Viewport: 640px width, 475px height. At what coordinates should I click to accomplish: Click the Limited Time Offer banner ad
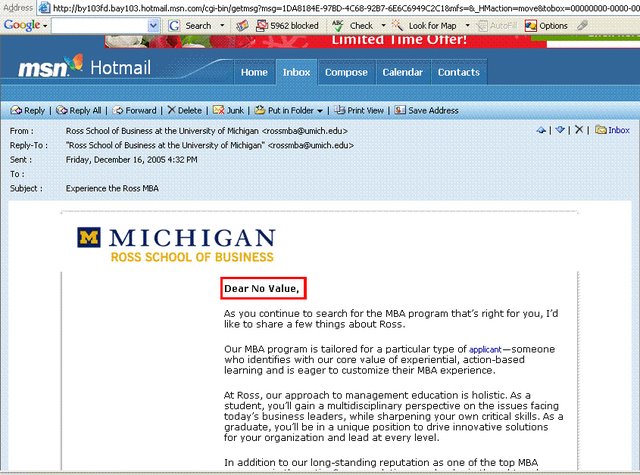click(325, 42)
